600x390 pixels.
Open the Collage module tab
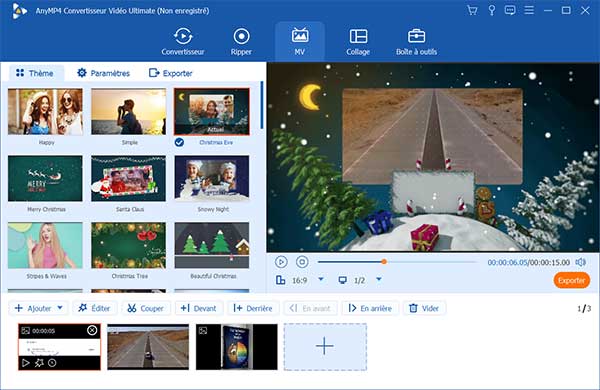(358, 42)
